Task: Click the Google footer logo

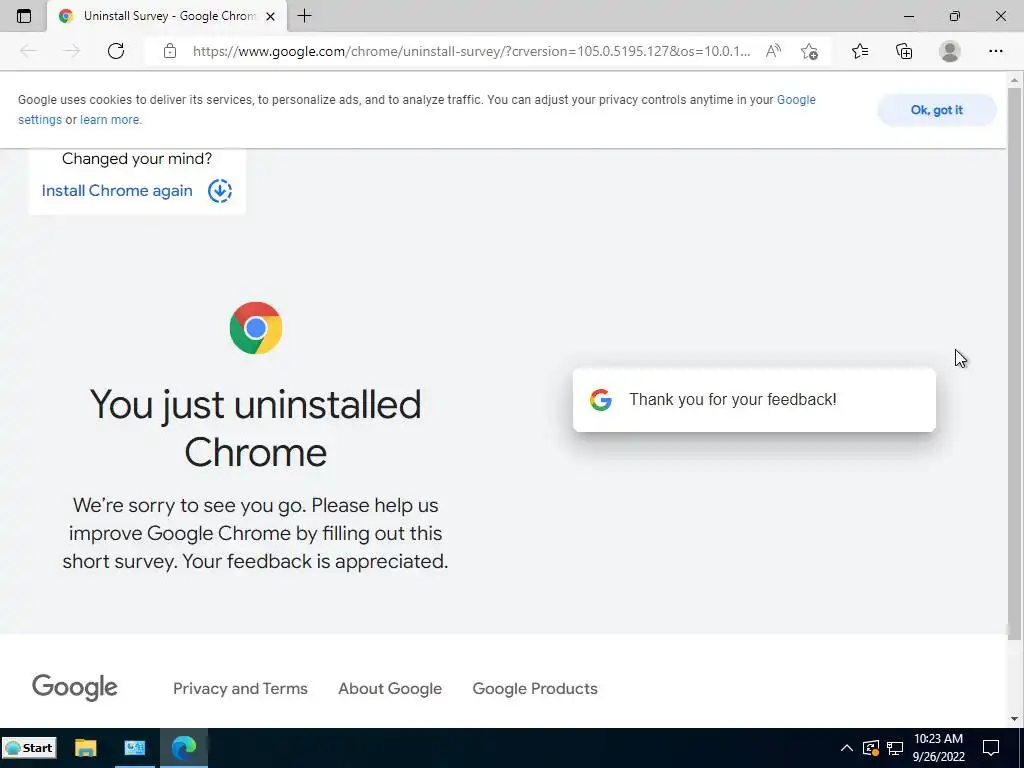Action: coord(75,688)
